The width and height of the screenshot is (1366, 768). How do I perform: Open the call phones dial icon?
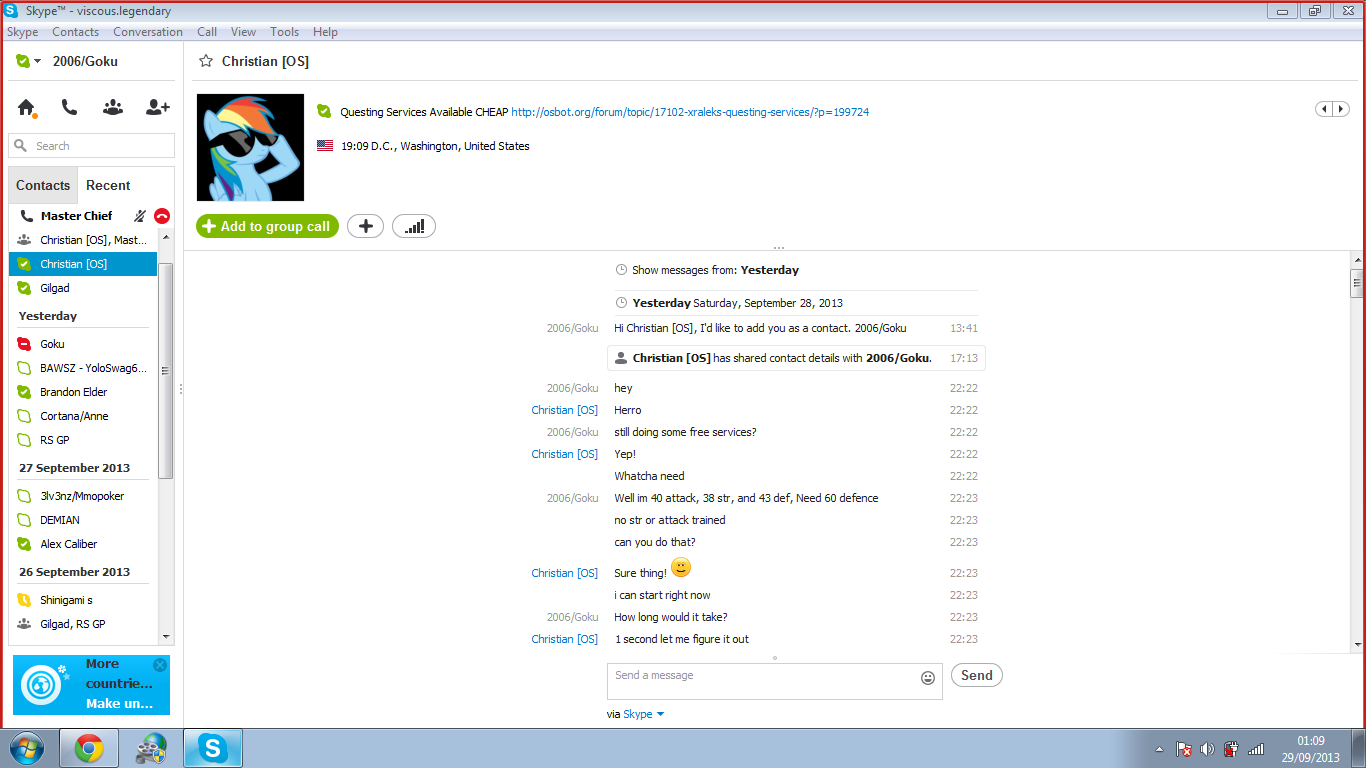(69, 107)
